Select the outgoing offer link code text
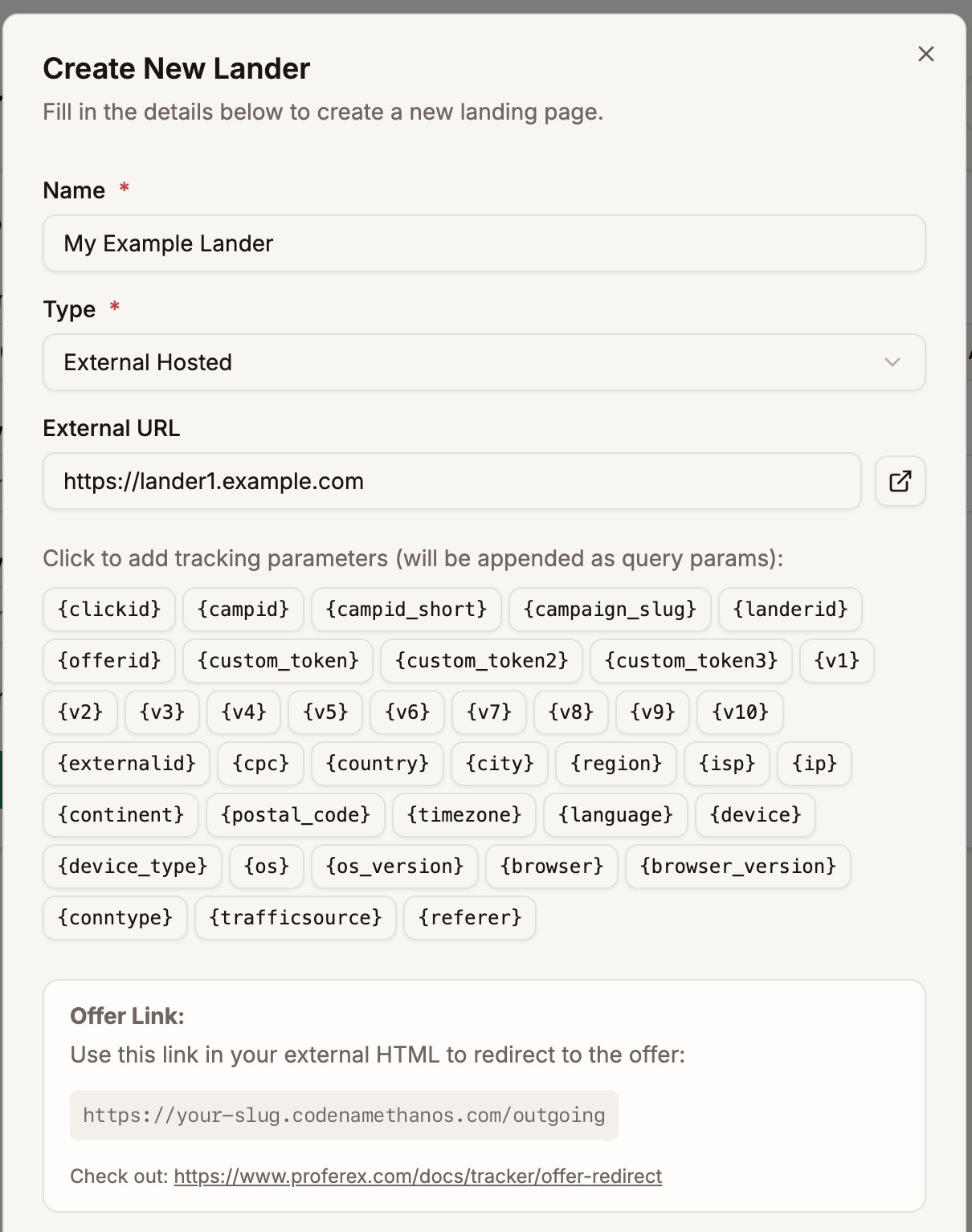 pyautogui.click(x=344, y=1115)
